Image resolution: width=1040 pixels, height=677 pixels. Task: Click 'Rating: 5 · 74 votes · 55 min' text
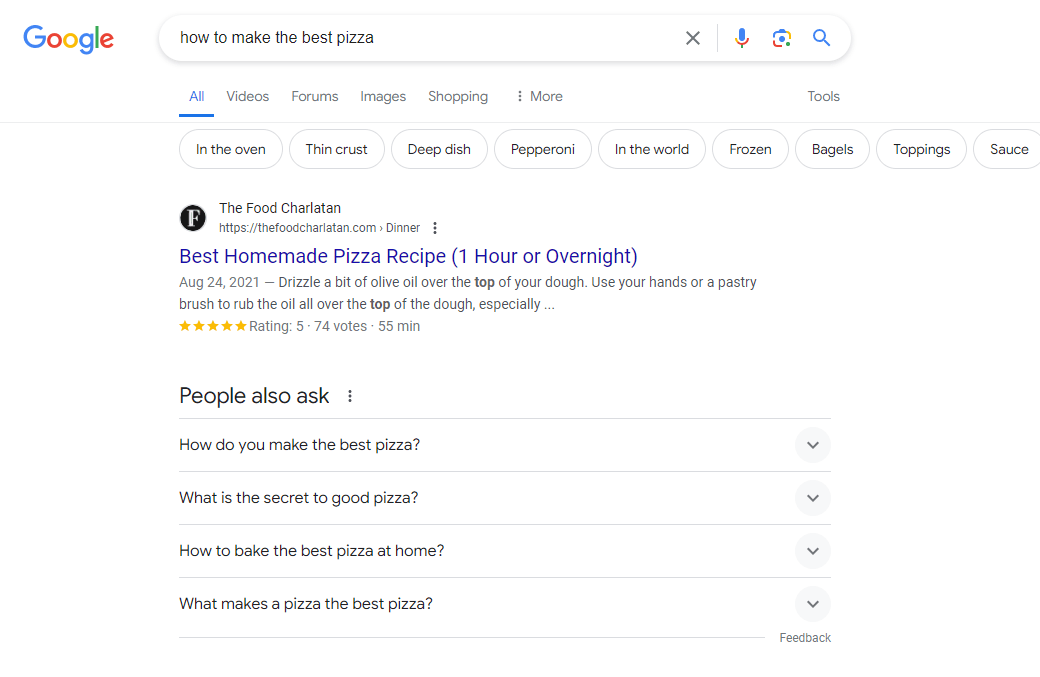[x=334, y=326]
